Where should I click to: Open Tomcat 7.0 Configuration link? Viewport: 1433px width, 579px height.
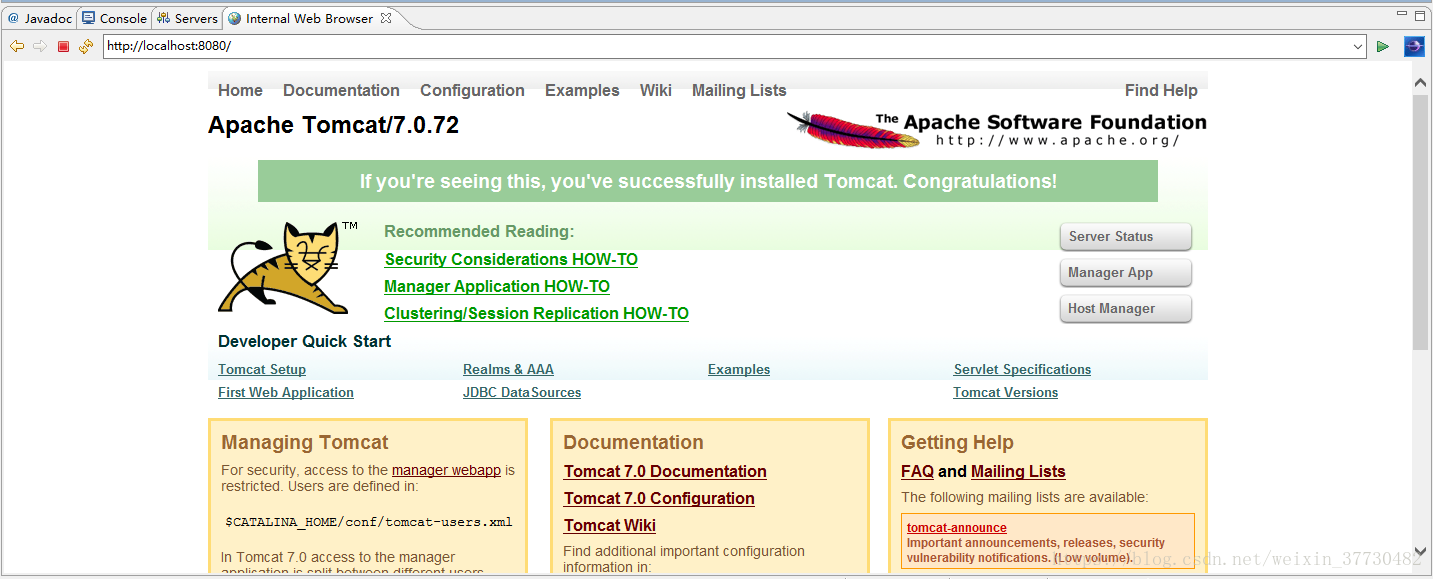[x=659, y=498]
